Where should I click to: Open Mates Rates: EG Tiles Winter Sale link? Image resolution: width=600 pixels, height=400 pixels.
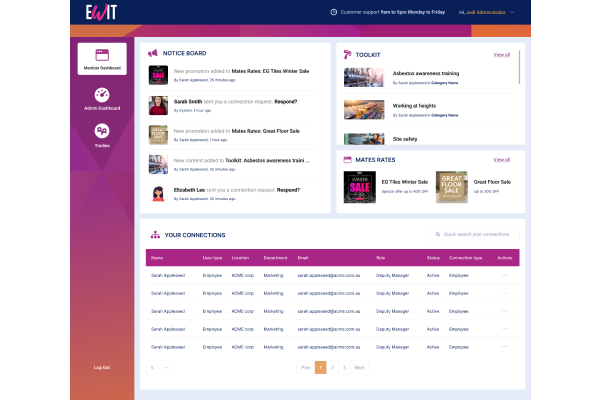(270, 71)
